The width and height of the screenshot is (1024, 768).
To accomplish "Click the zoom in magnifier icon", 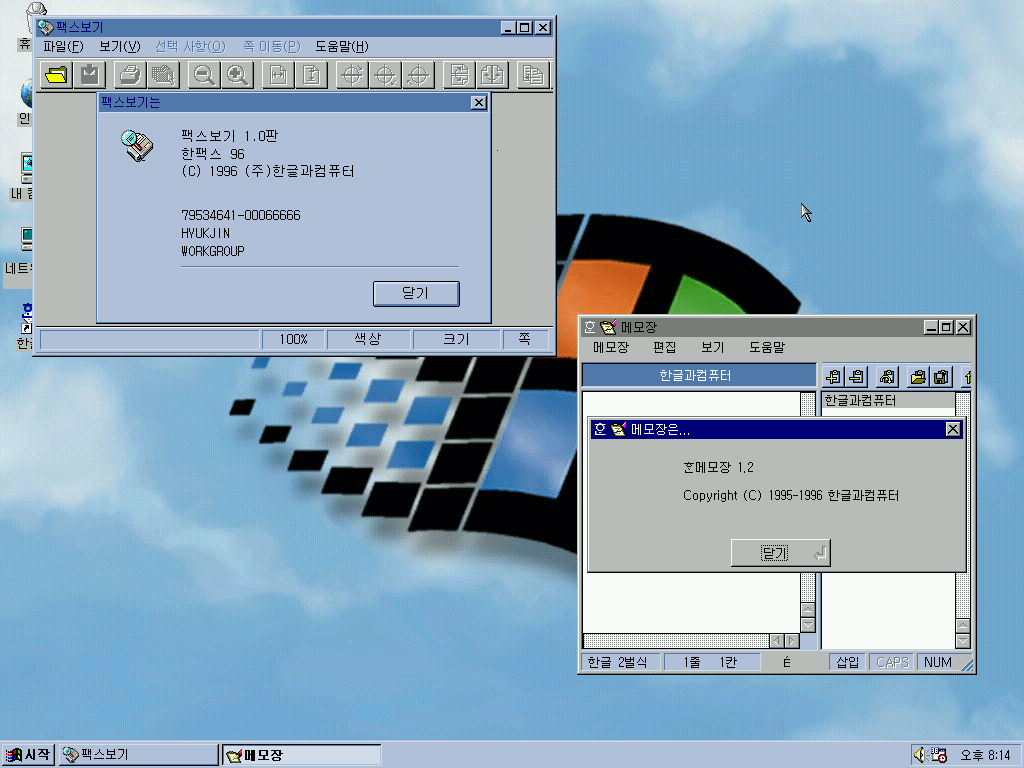I will 237,75.
